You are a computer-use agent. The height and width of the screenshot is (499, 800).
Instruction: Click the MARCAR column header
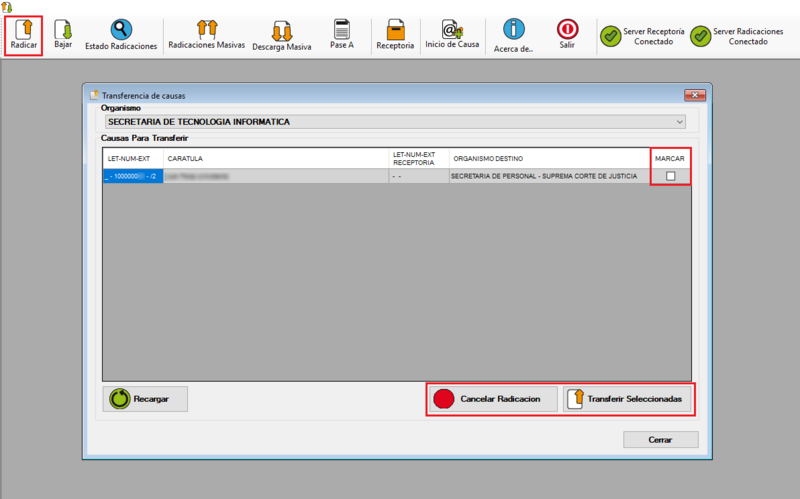coord(670,159)
